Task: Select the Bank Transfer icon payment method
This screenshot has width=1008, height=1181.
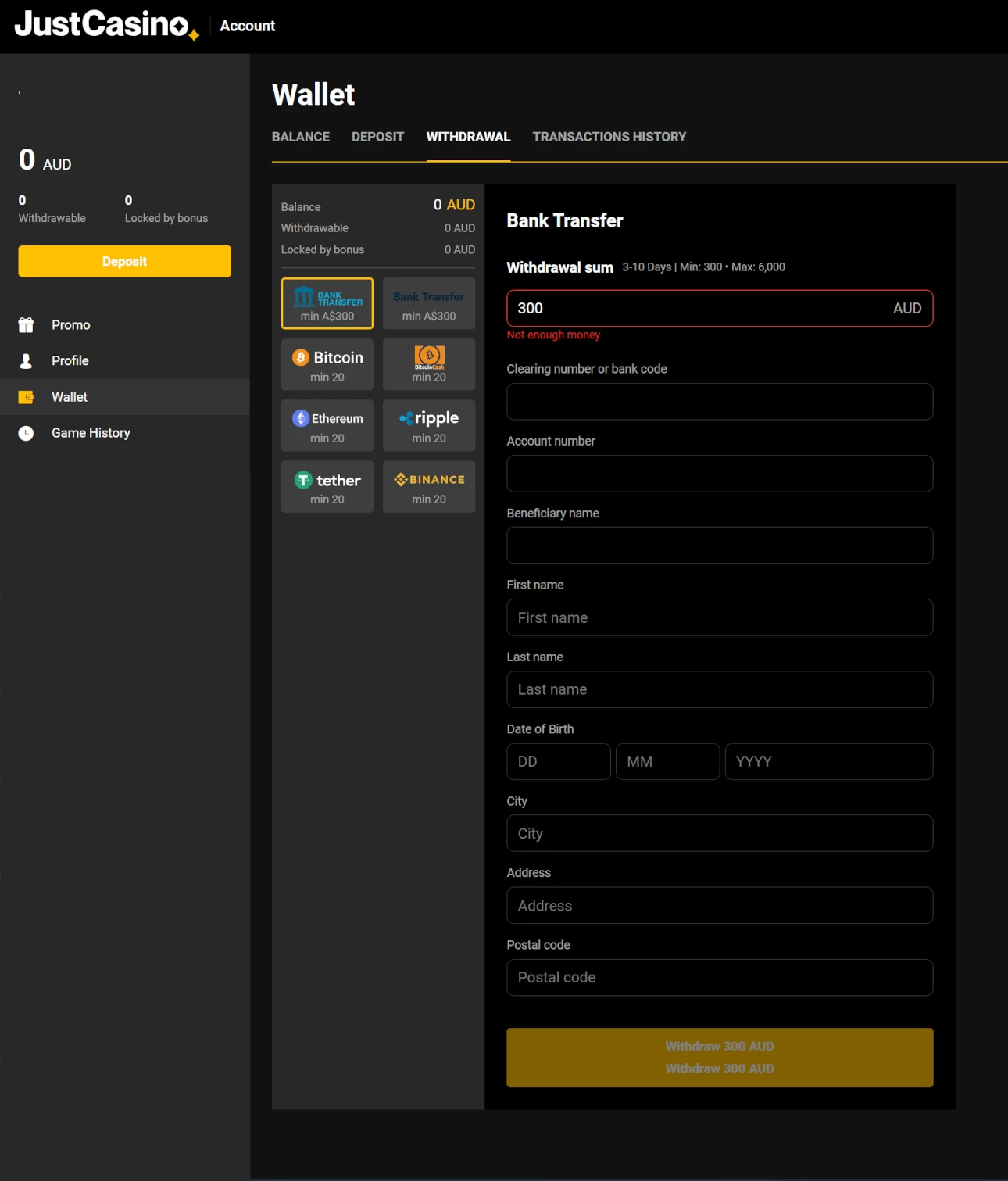Action: [x=327, y=303]
